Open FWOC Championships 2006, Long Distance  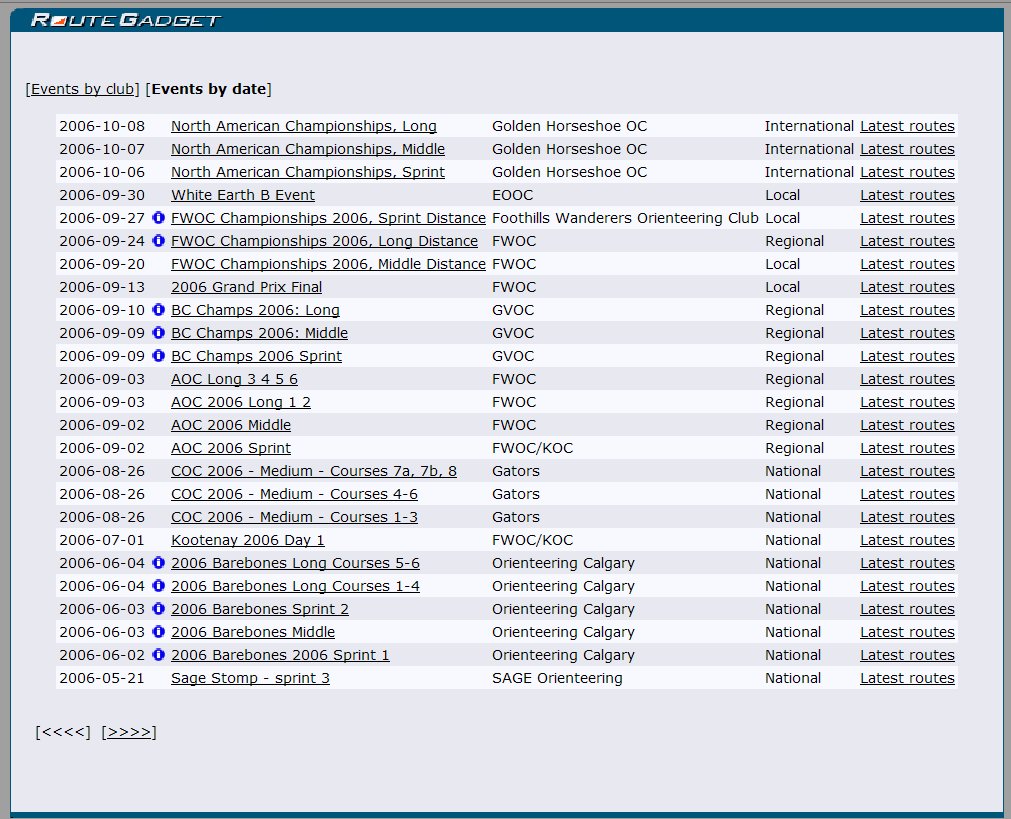tap(324, 241)
